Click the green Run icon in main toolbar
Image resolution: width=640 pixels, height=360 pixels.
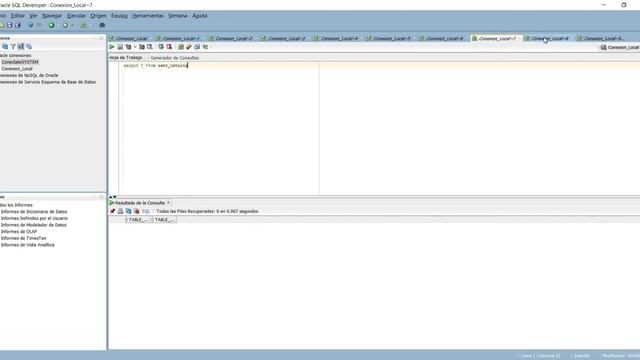(51, 25)
